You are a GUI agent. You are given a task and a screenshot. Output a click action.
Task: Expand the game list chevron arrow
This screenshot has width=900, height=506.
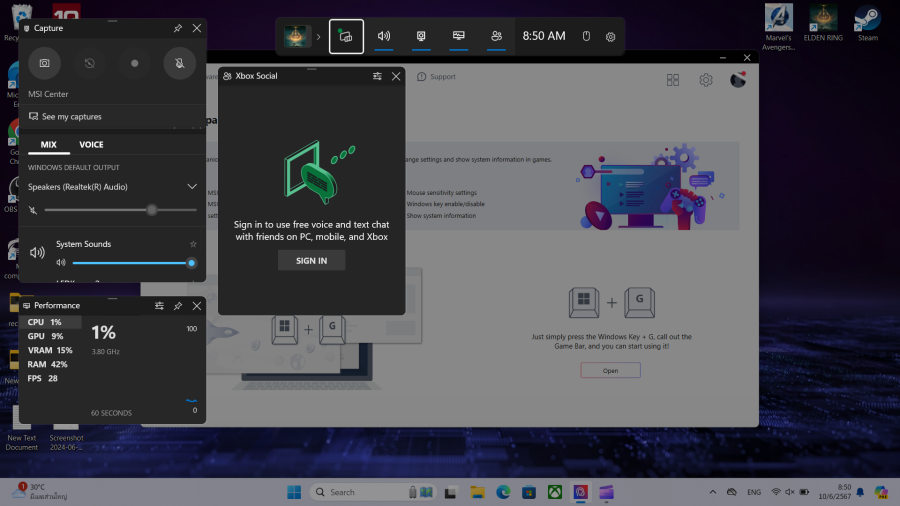click(x=318, y=36)
